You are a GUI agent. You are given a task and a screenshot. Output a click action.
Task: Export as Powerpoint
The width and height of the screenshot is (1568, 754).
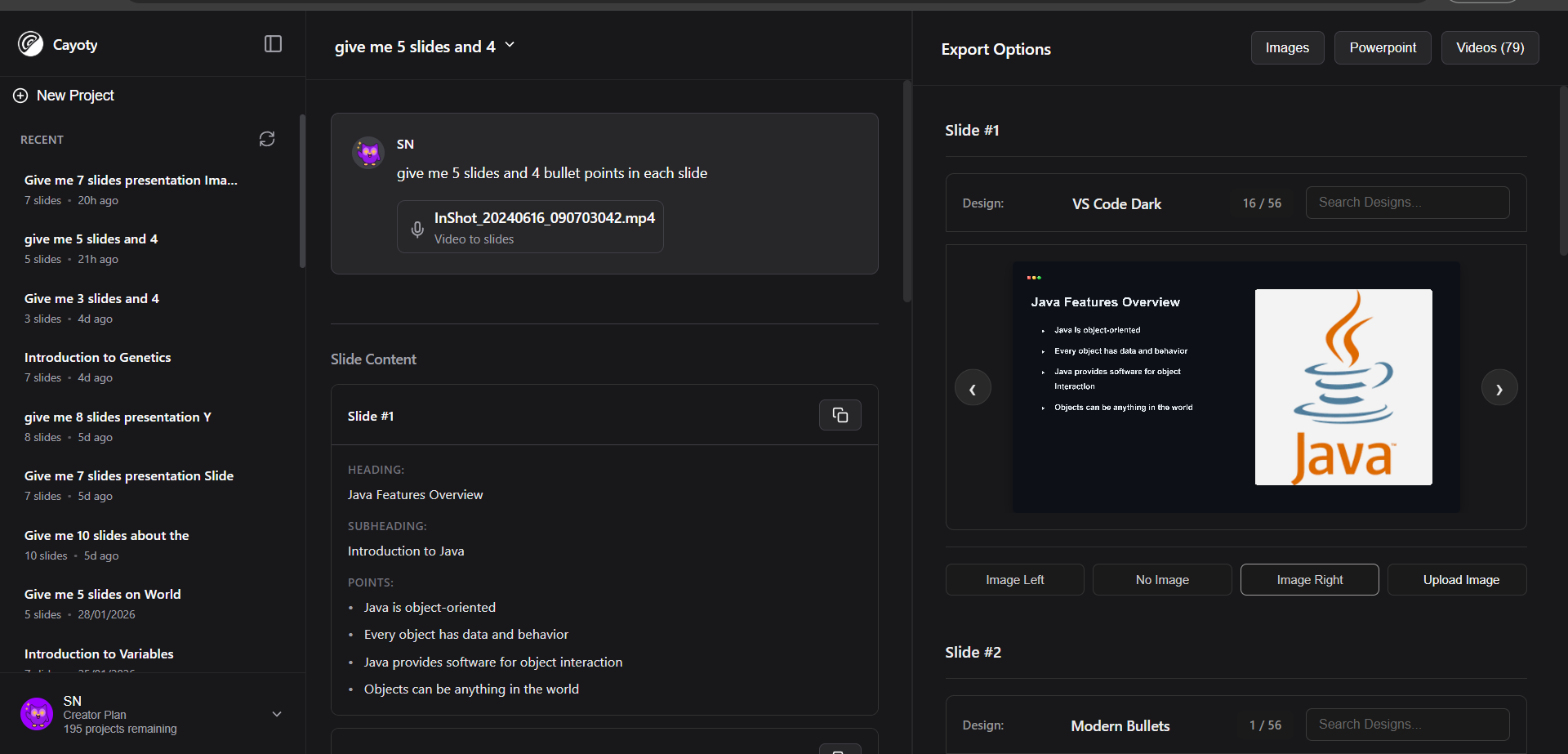1383,48
